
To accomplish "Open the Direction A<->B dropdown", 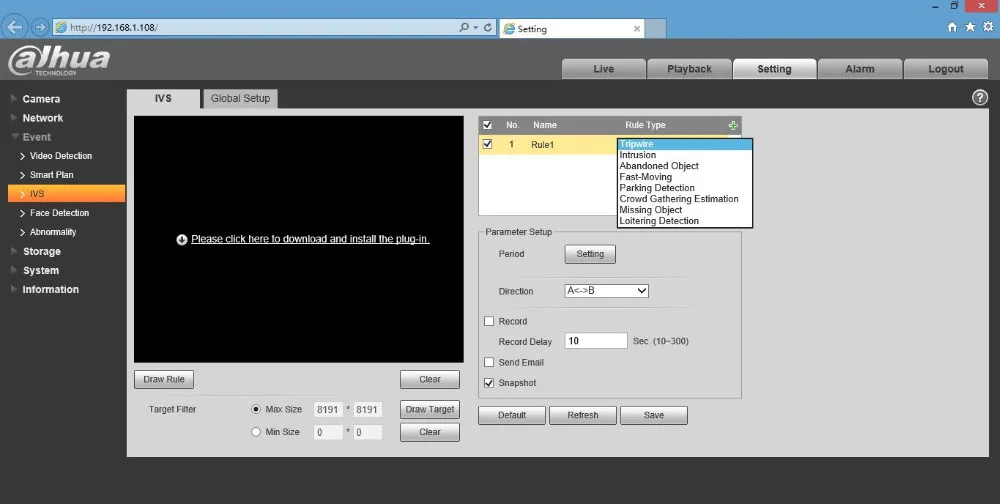I will (607, 291).
